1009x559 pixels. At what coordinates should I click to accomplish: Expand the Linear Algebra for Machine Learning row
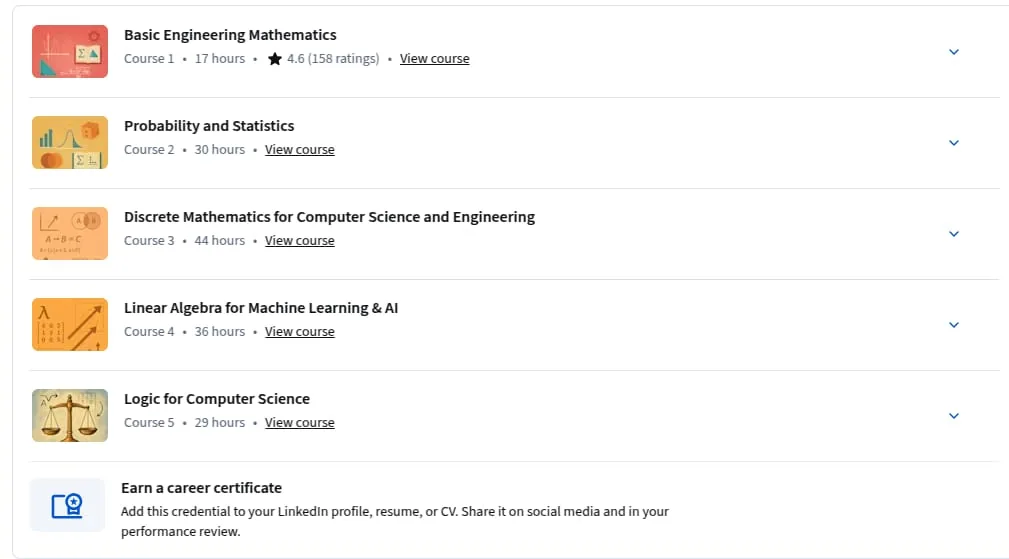pos(954,325)
